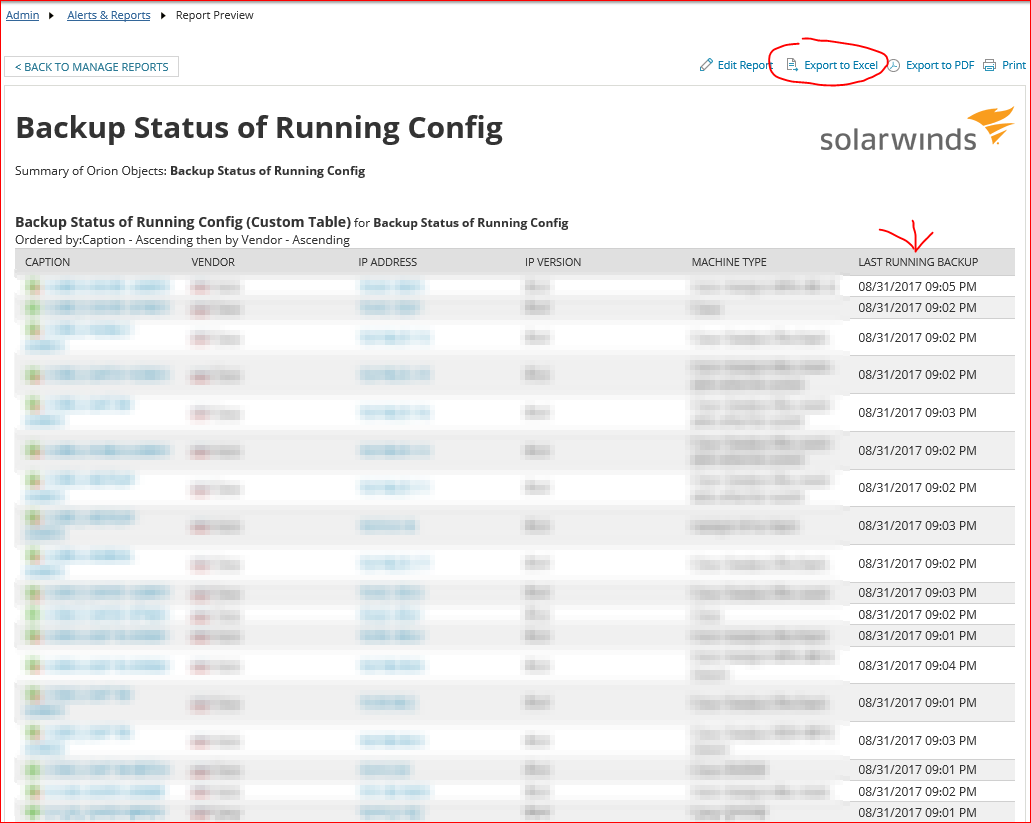Viewport: 1031px width, 823px height.
Task: Select the 09:04 PM backup timestamp cell
Action: [x=917, y=666]
